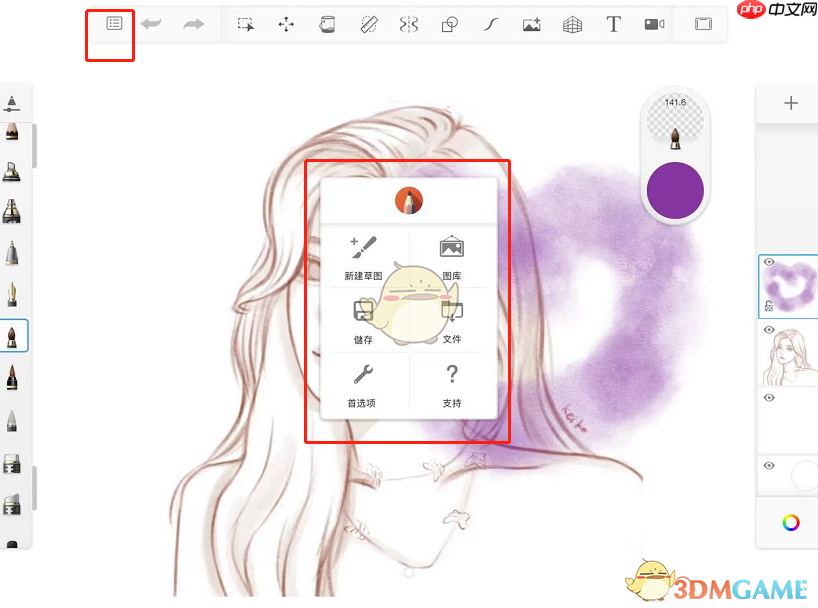The image size is (818, 608).
Task: Click the import image icon
Action: point(532,24)
